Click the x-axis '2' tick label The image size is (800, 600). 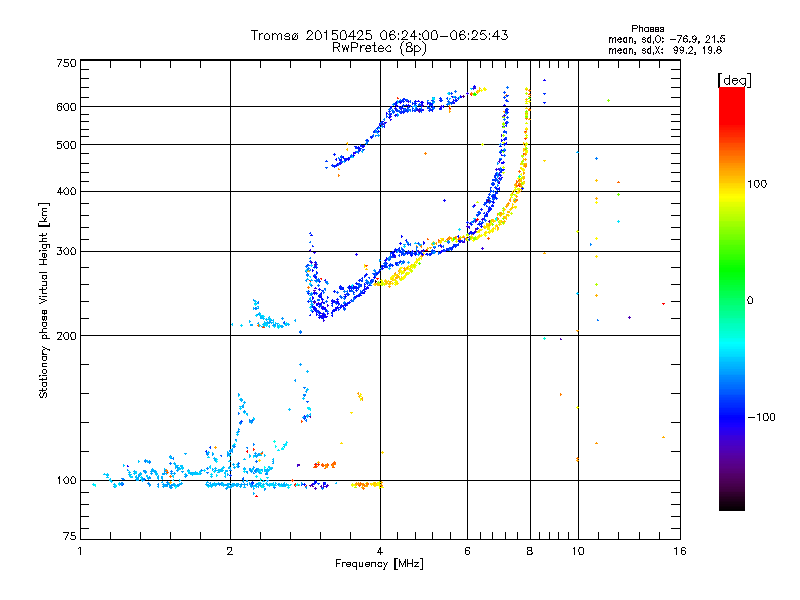[x=230, y=551]
